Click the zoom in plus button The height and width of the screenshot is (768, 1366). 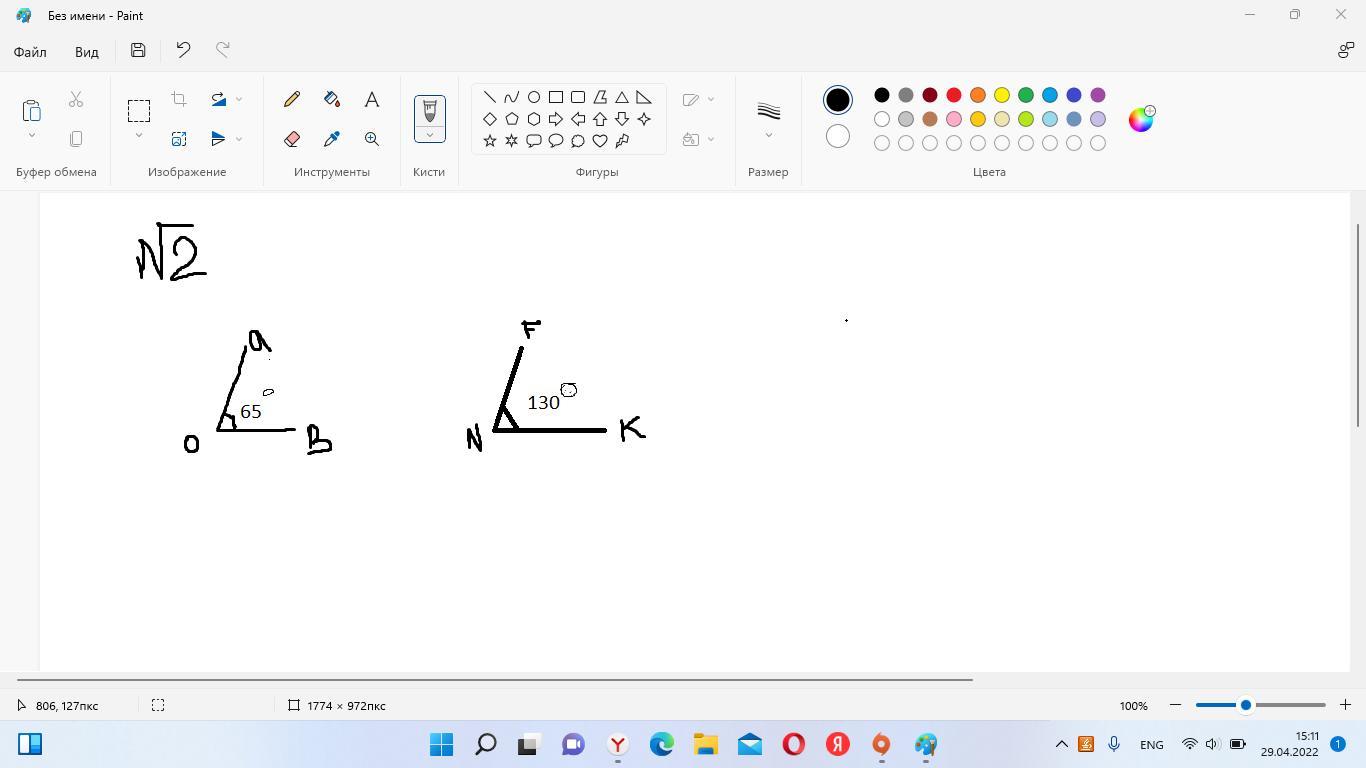point(1346,705)
